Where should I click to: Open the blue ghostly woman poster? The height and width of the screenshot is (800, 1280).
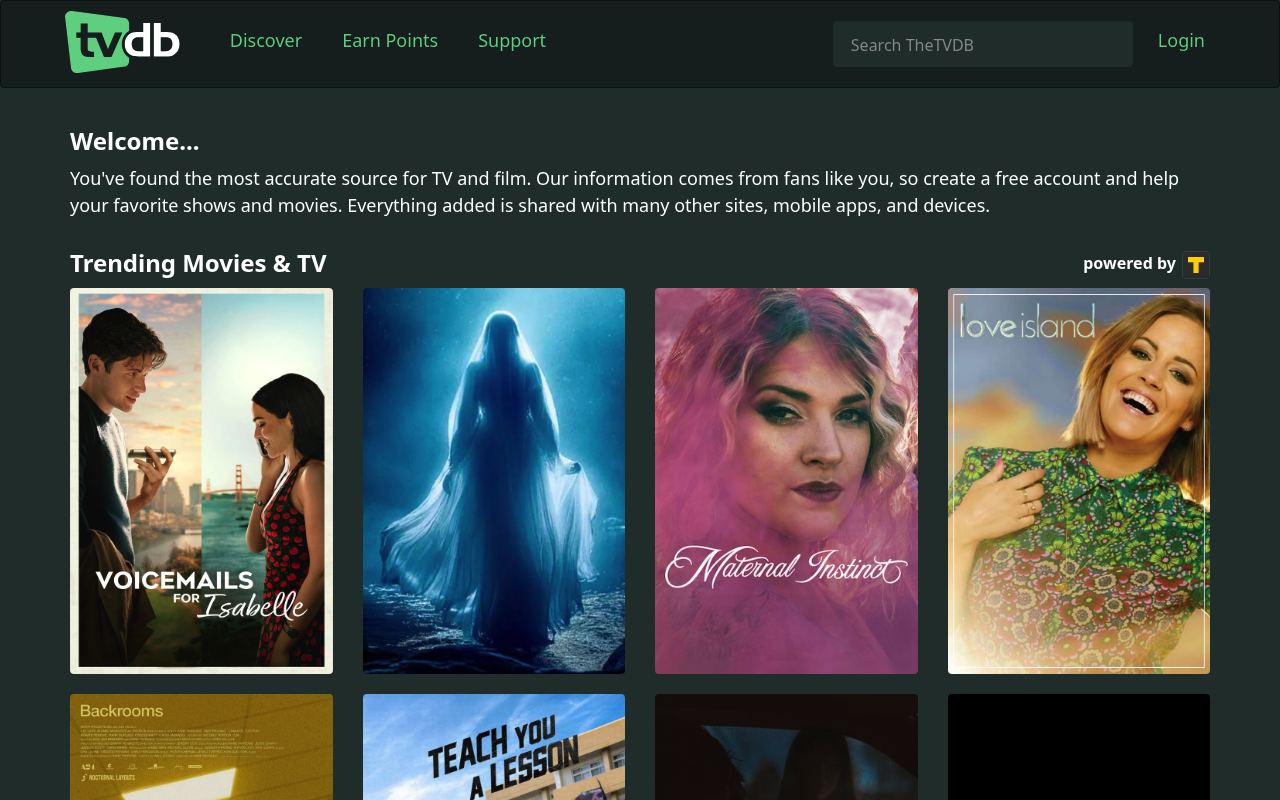[x=494, y=481]
